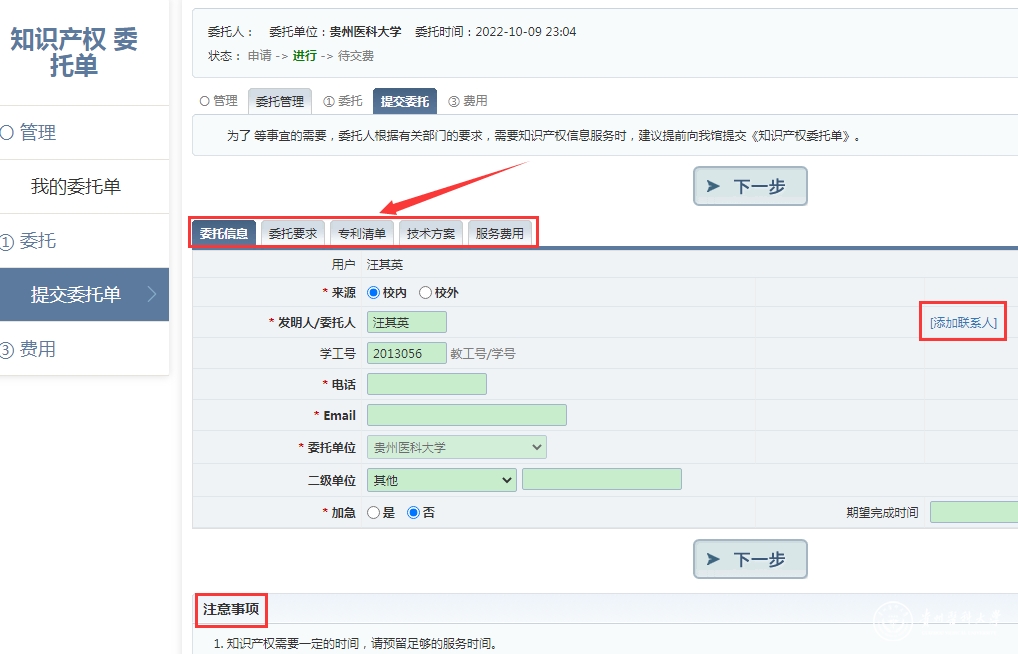Click the 添加联系人 link

(x=962, y=323)
